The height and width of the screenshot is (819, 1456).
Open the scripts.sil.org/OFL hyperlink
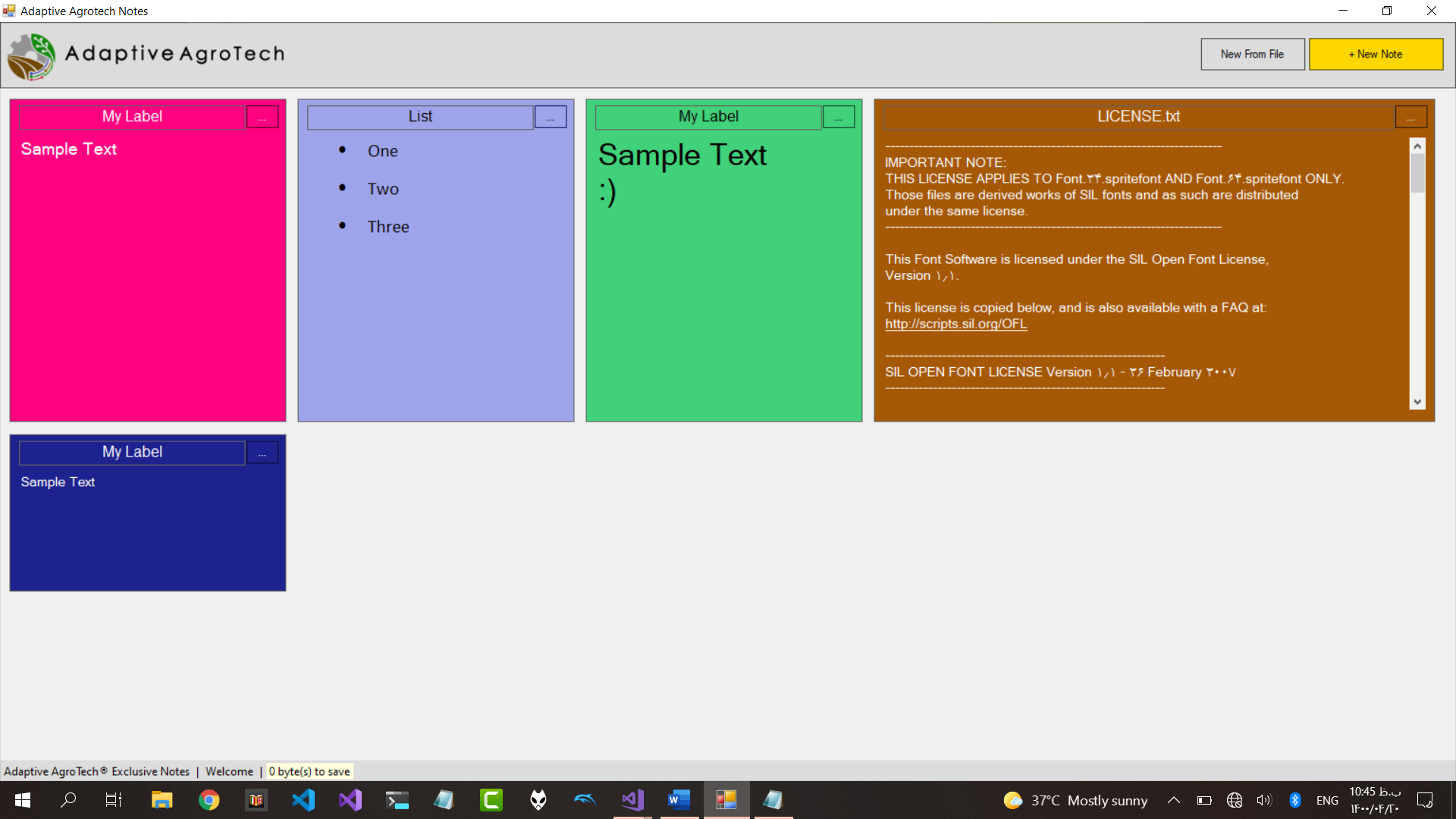955,324
